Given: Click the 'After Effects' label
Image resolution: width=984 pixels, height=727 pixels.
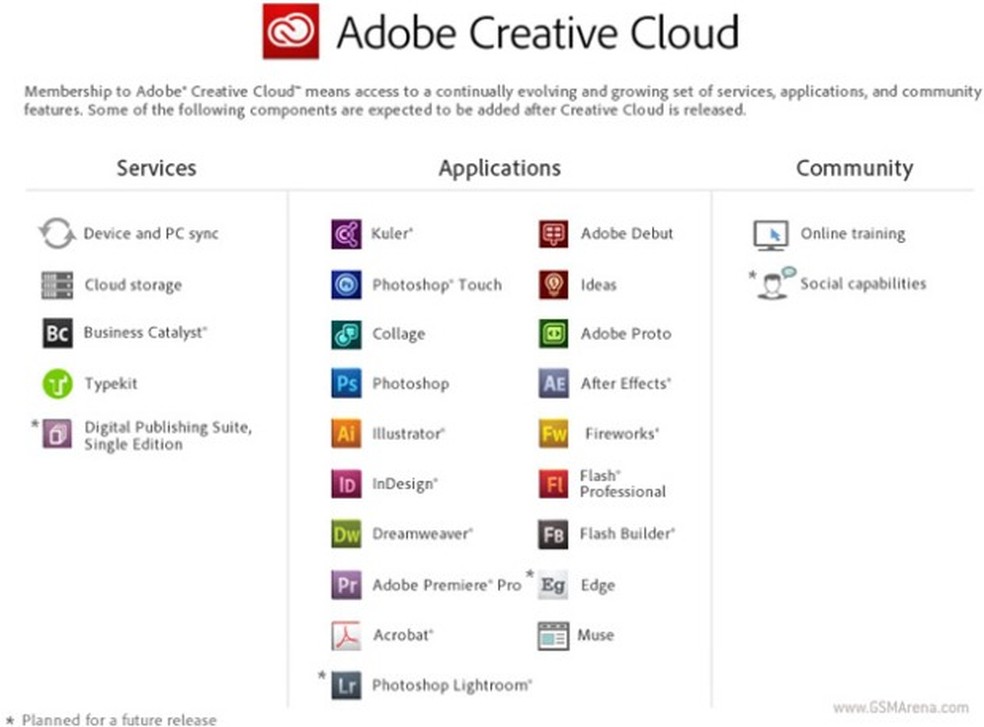Looking at the screenshot, I should (x=626, y=384).
